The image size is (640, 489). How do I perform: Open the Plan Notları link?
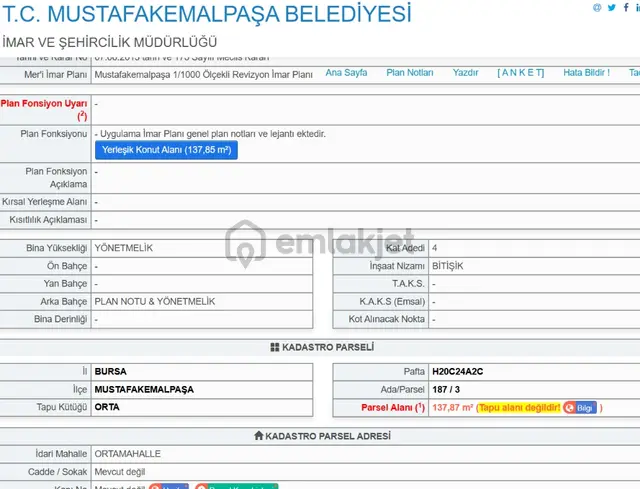[x=410, y=73]
